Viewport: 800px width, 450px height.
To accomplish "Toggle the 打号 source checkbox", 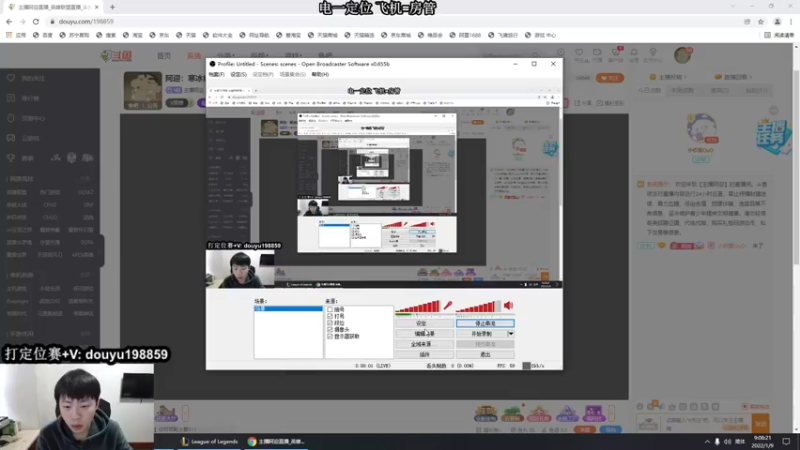I will click(x=330, y=316).
